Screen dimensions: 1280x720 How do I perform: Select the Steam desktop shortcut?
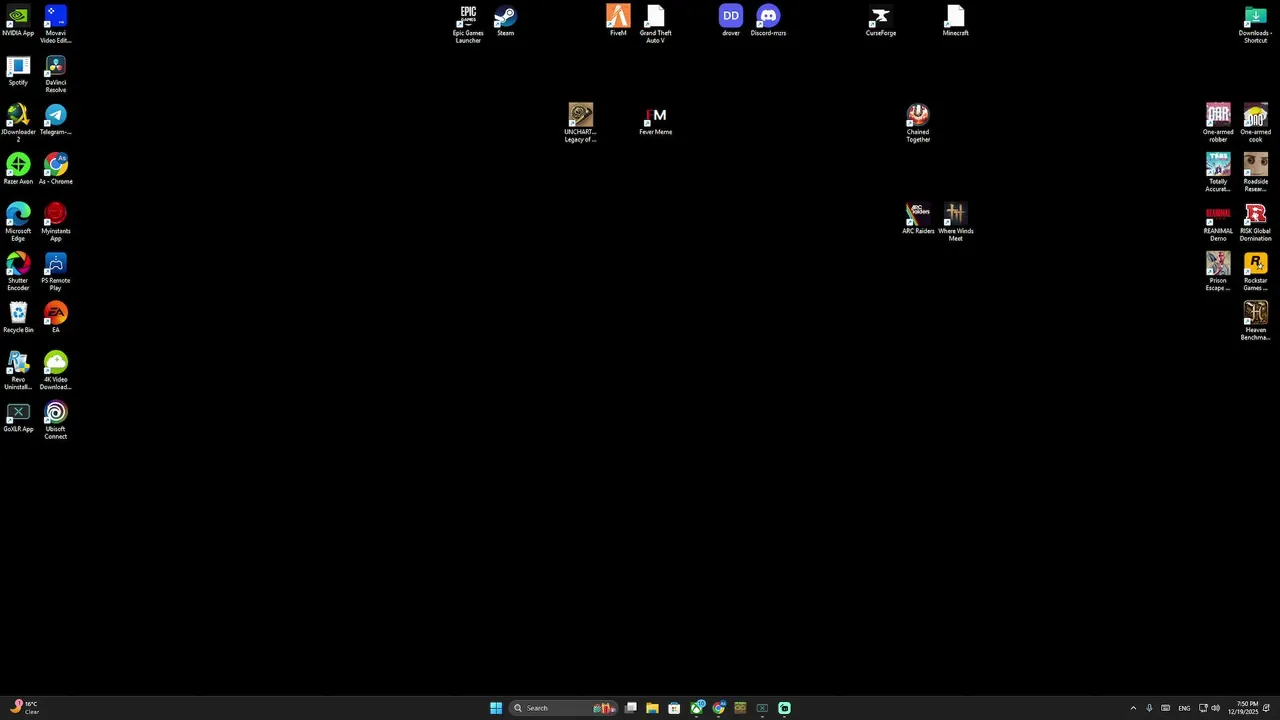click(x=506, y=21)
